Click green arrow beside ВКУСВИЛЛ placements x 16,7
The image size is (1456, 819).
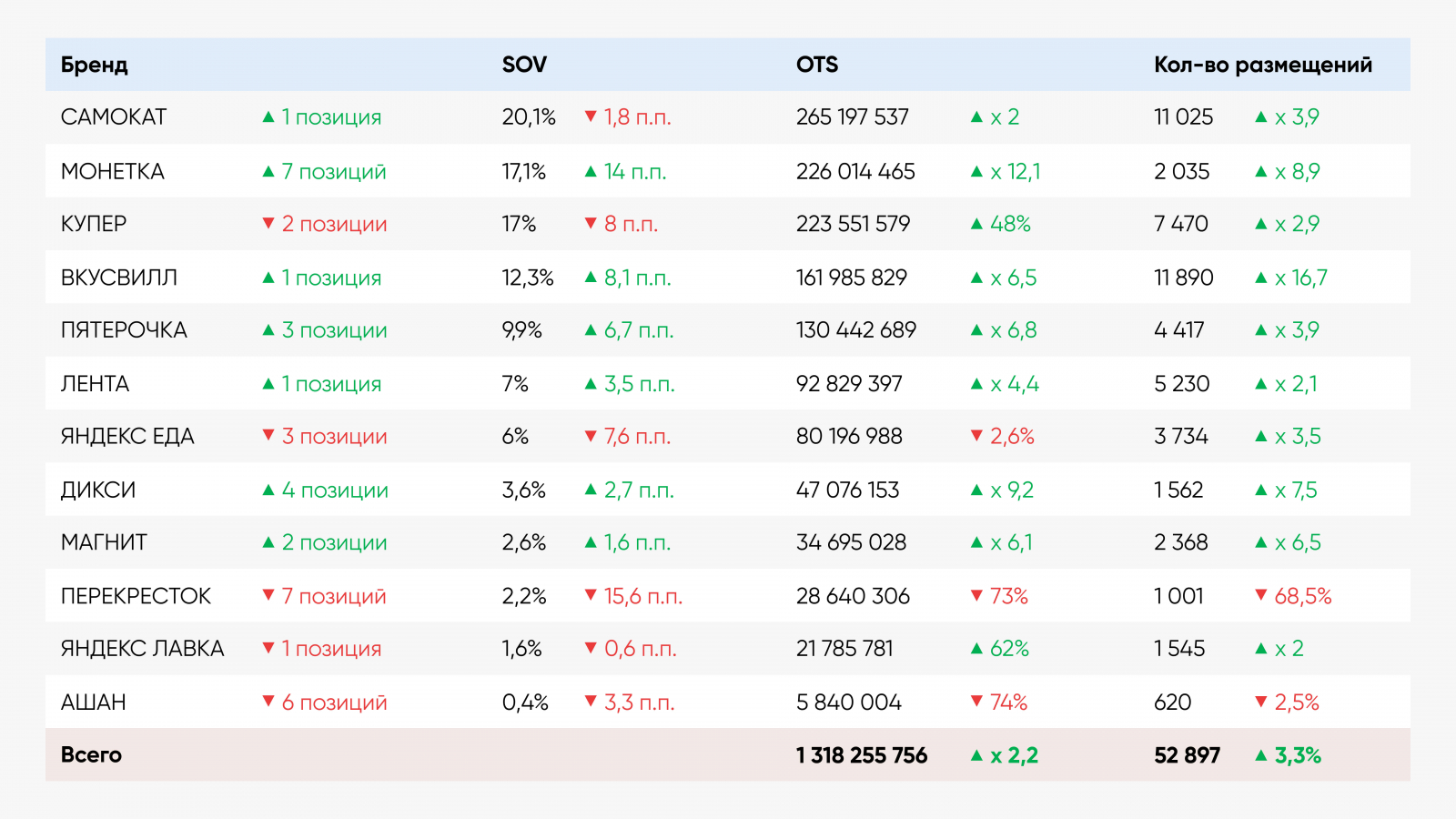1261,278
